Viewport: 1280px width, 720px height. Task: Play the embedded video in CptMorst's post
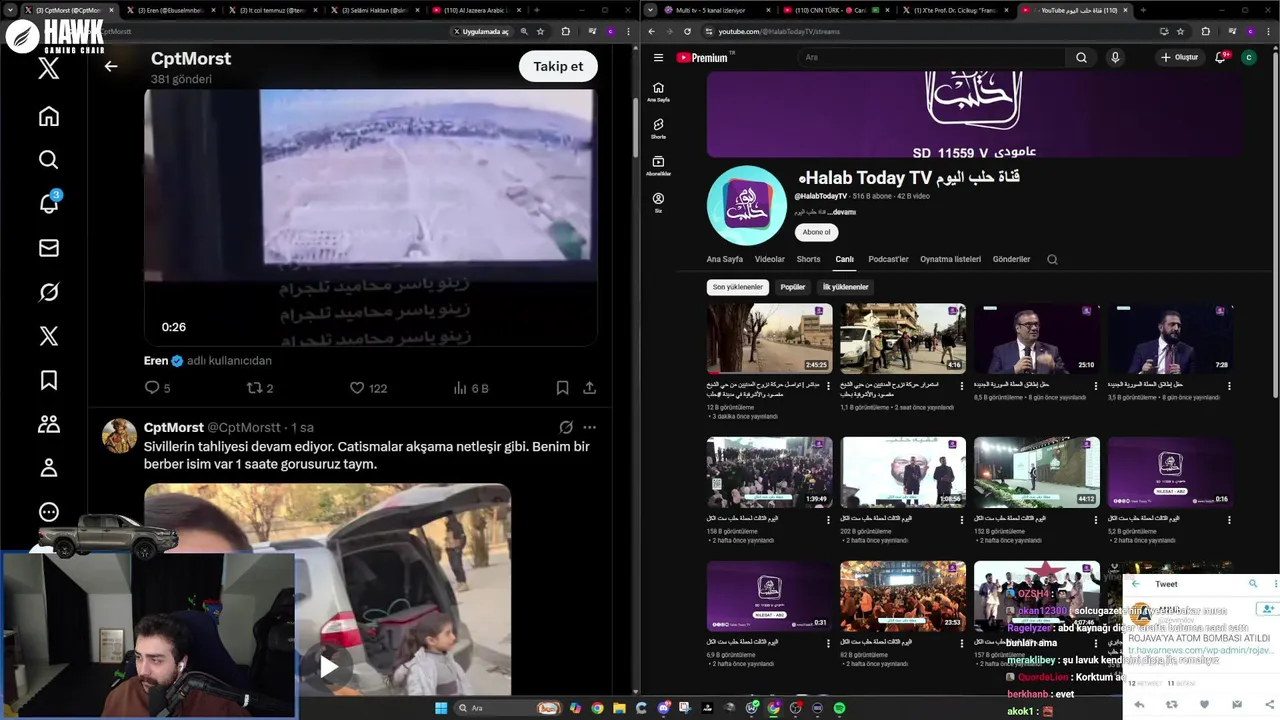click(x=328, y=666)
